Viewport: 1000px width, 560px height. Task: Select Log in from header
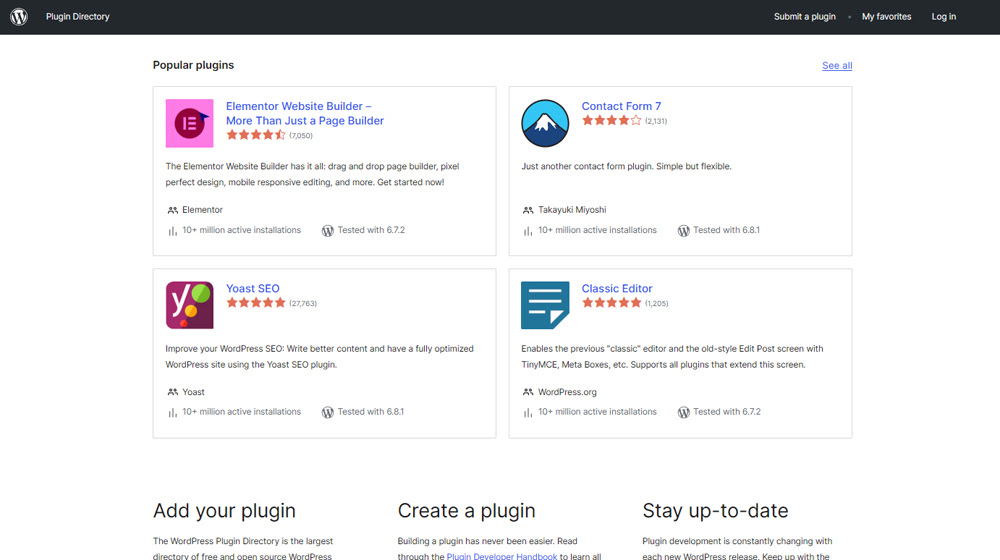coord(944,17)
